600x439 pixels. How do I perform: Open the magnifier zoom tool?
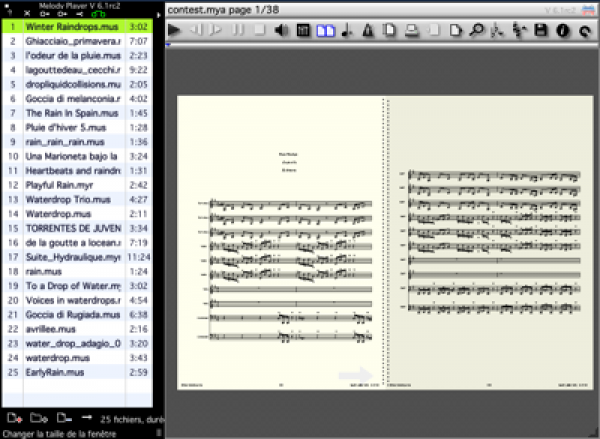476,32
